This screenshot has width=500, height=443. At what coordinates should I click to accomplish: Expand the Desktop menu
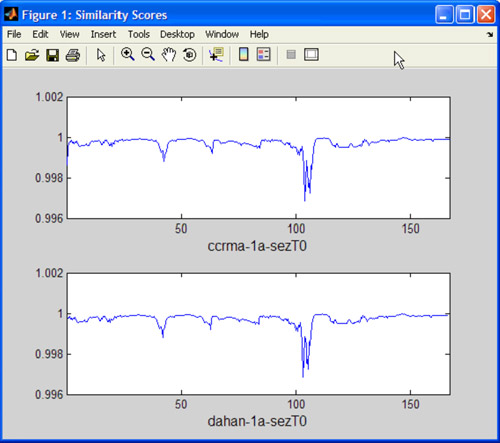(x=177, y=34)
